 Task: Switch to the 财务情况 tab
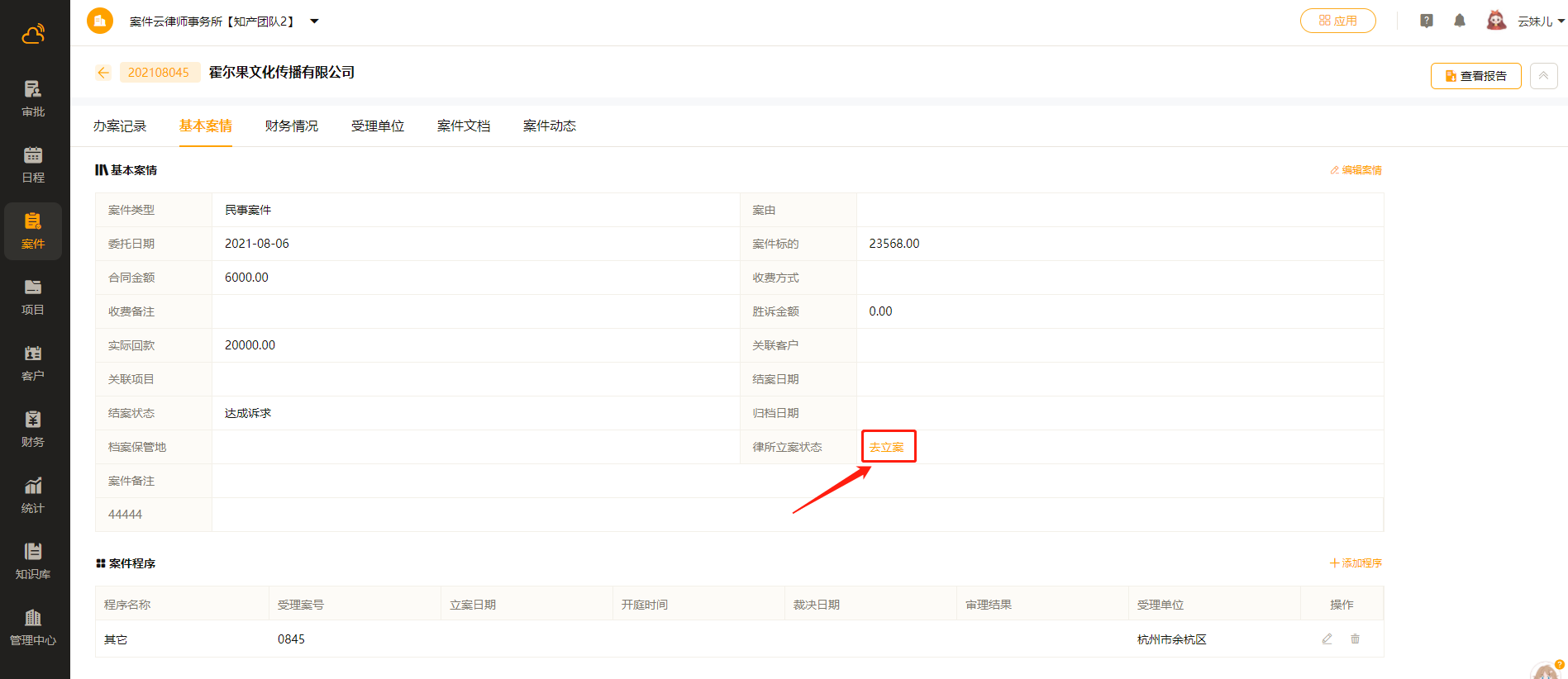point(291,126)
